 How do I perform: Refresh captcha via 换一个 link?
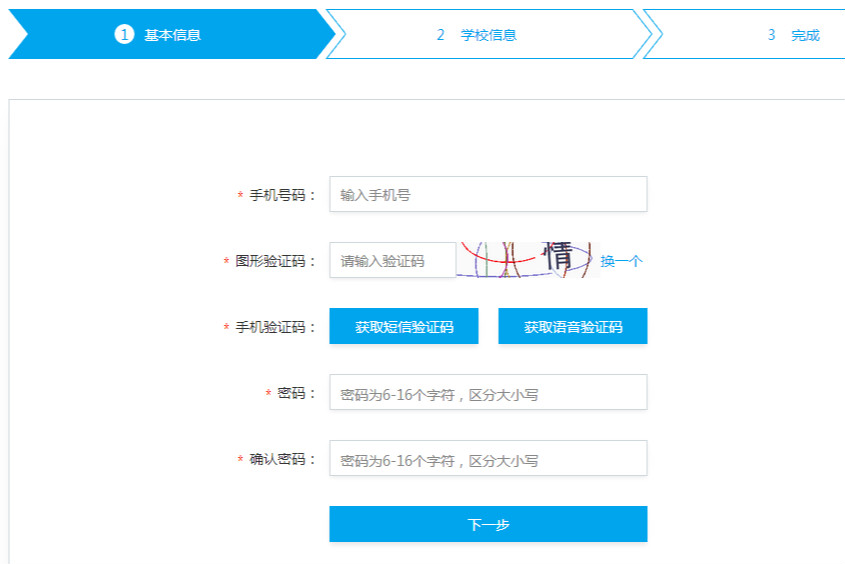coord(621,261)
